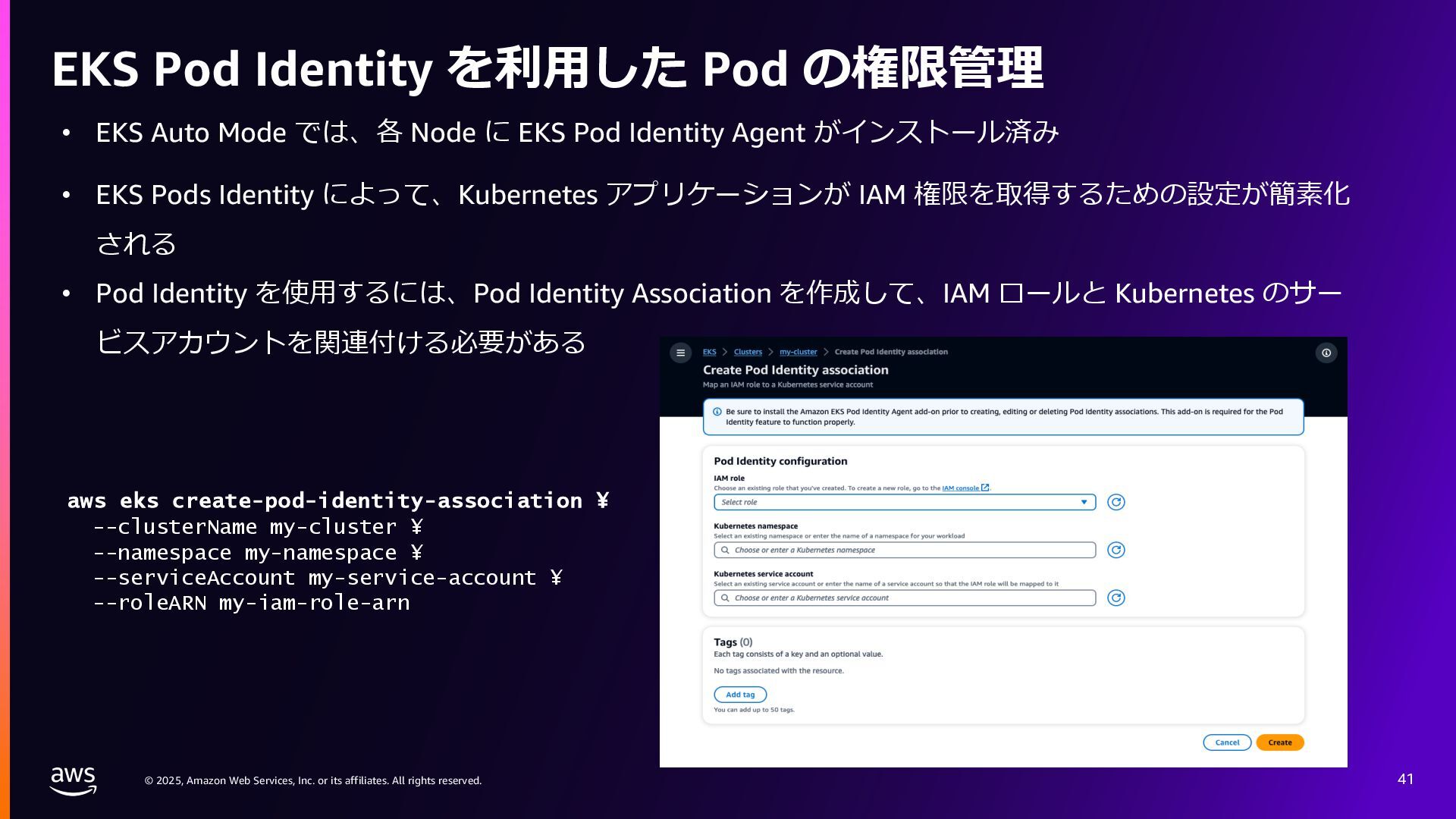This screenshot has width=1456, height=819.
Task: Refresh the IAM role list
Action: (x=1116, y=502)
